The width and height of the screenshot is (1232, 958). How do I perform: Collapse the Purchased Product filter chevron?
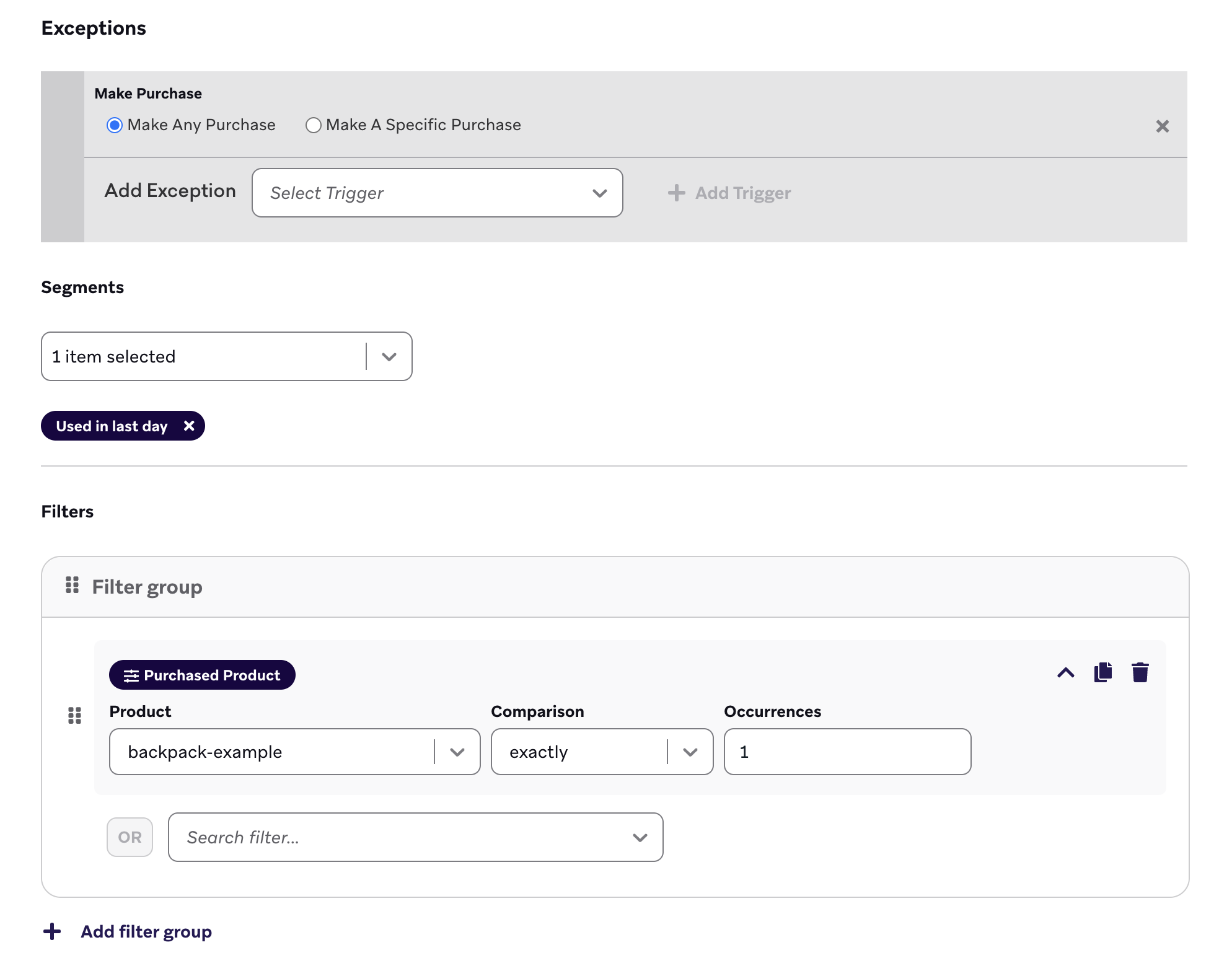(x=1065, y=672)
